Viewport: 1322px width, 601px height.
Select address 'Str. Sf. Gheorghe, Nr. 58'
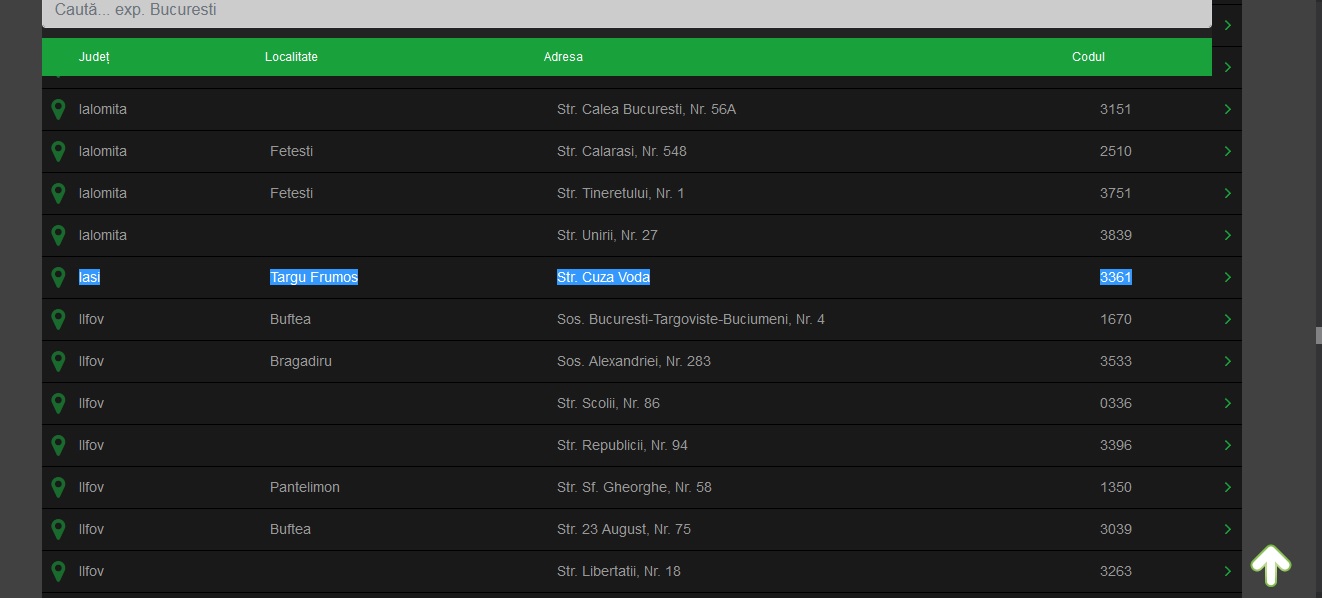point(634,487)
